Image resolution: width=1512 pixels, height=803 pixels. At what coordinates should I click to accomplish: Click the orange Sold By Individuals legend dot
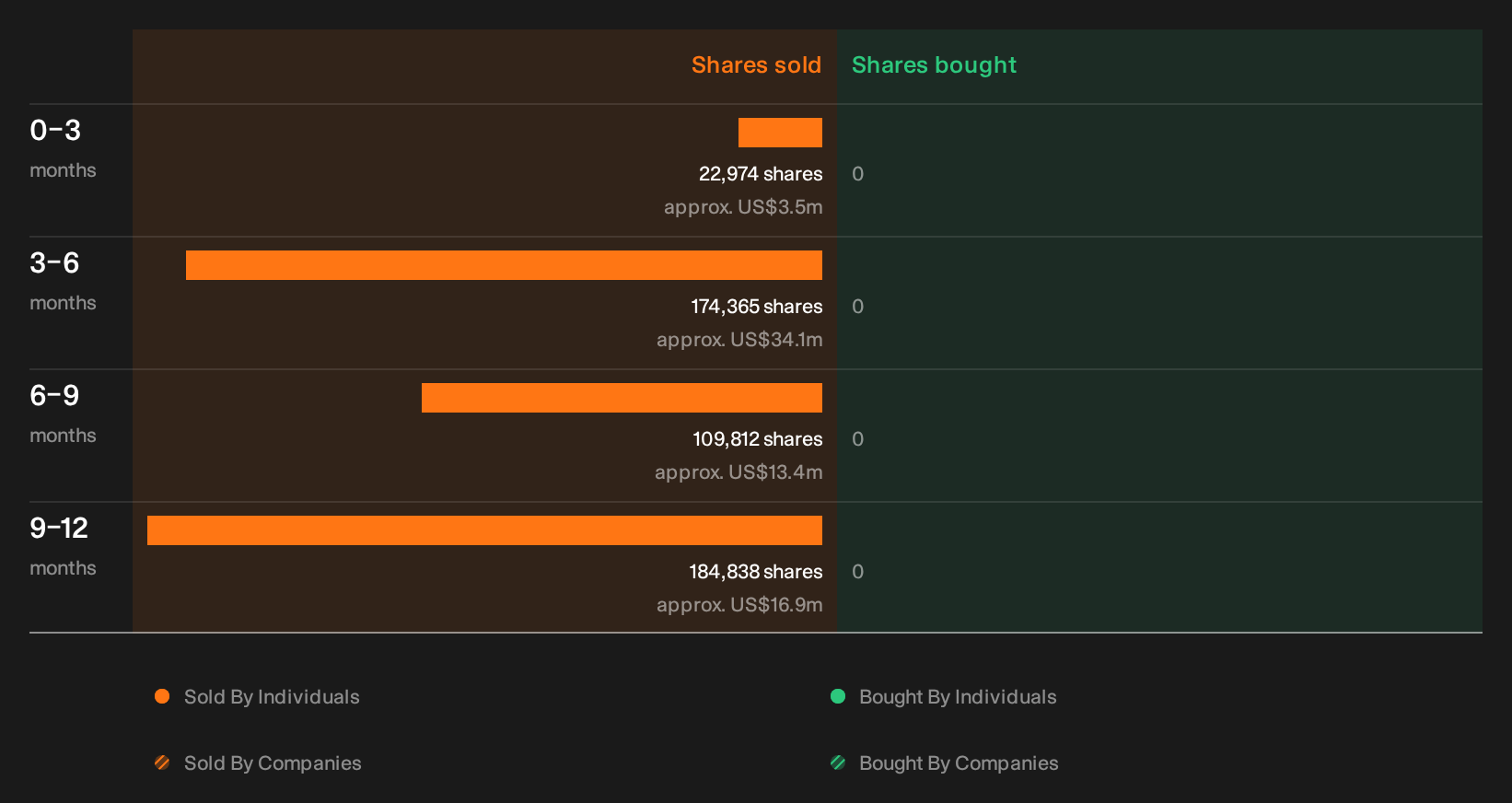point(162,696)
